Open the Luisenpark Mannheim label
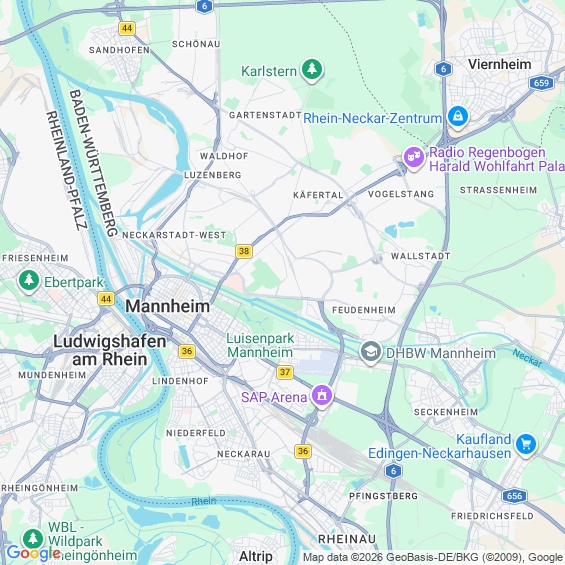 tap(260, 345)
